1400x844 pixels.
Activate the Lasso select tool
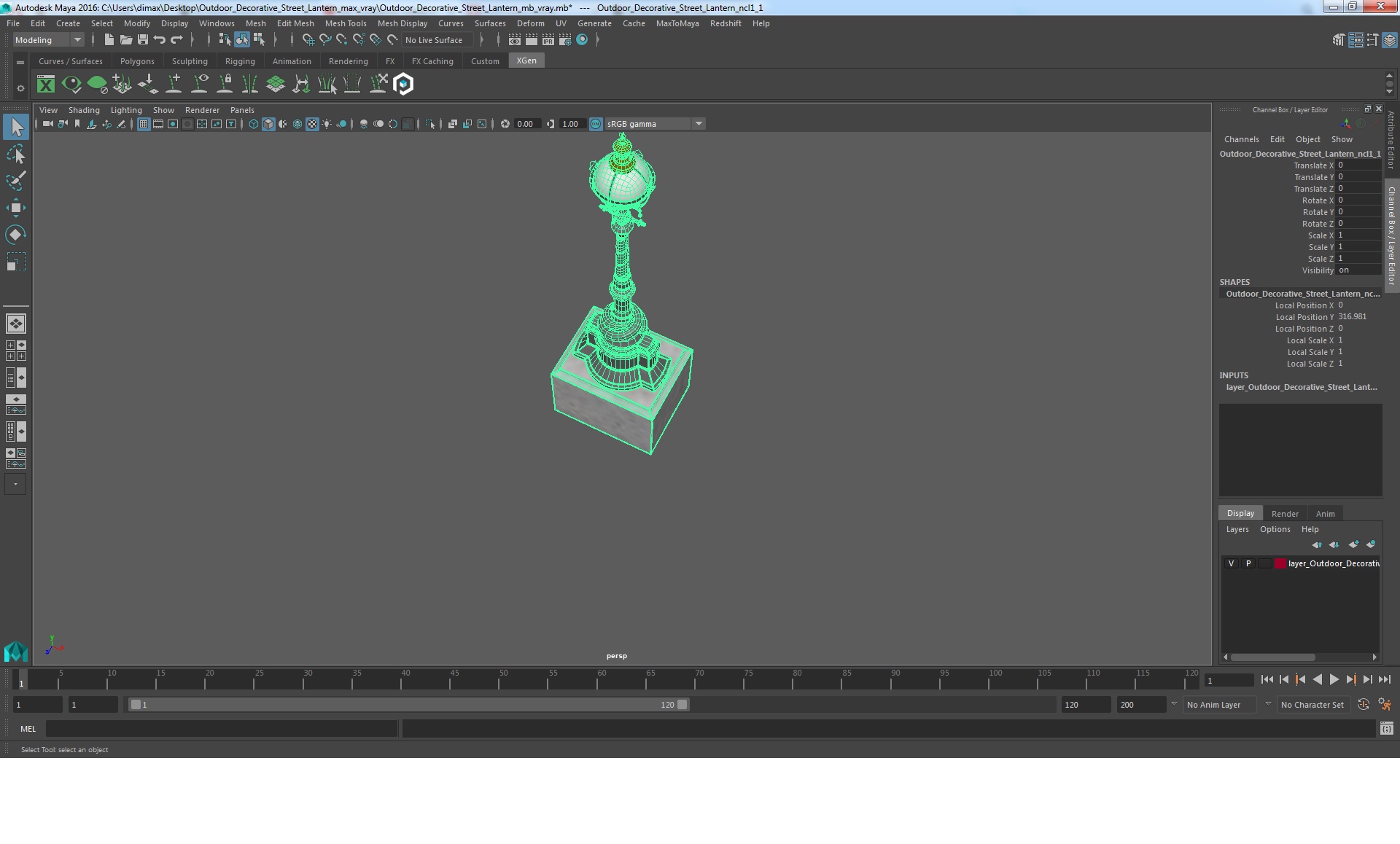coord(15,155)
